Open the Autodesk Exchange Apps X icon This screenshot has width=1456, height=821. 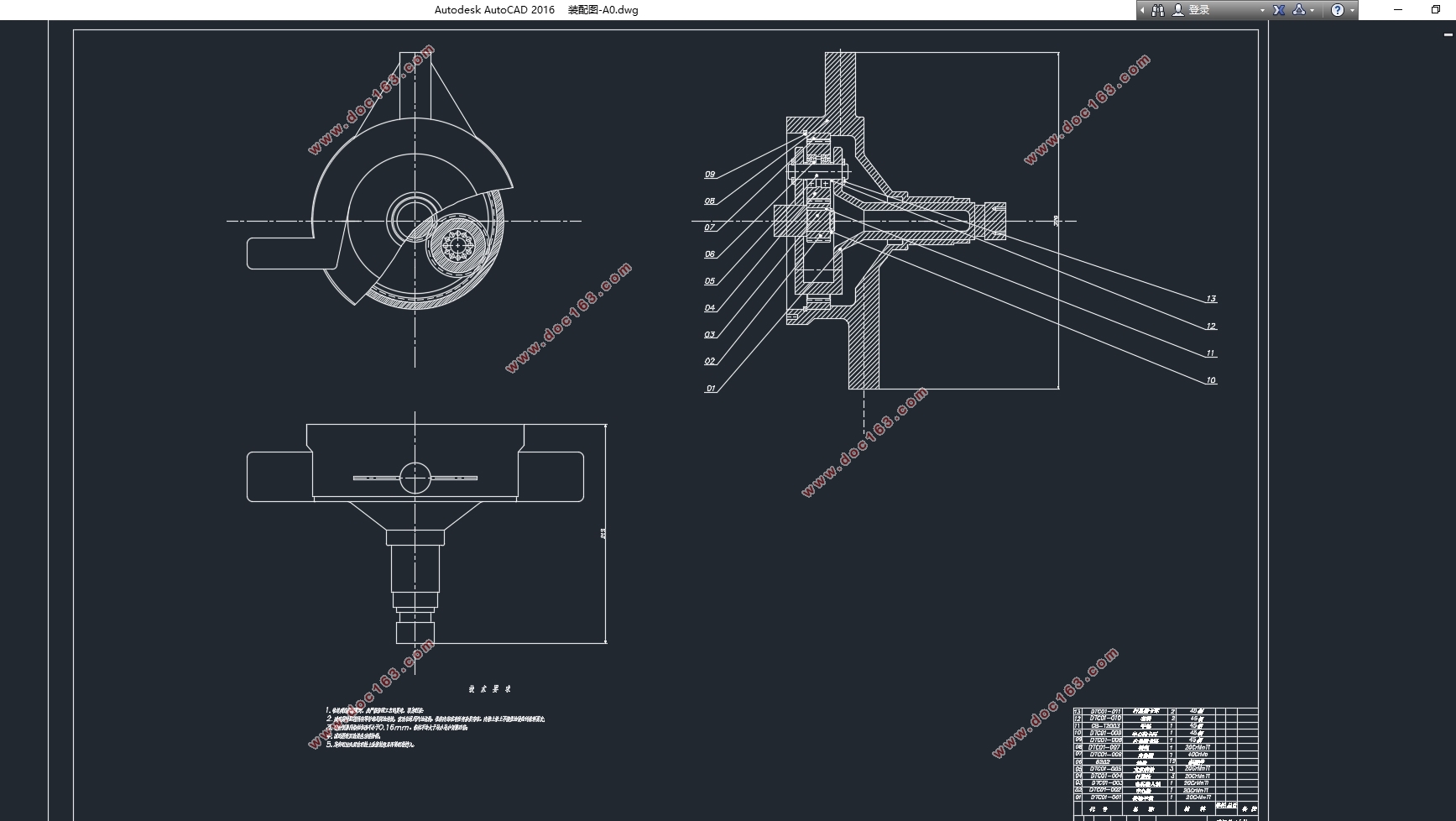point(1279,10)
